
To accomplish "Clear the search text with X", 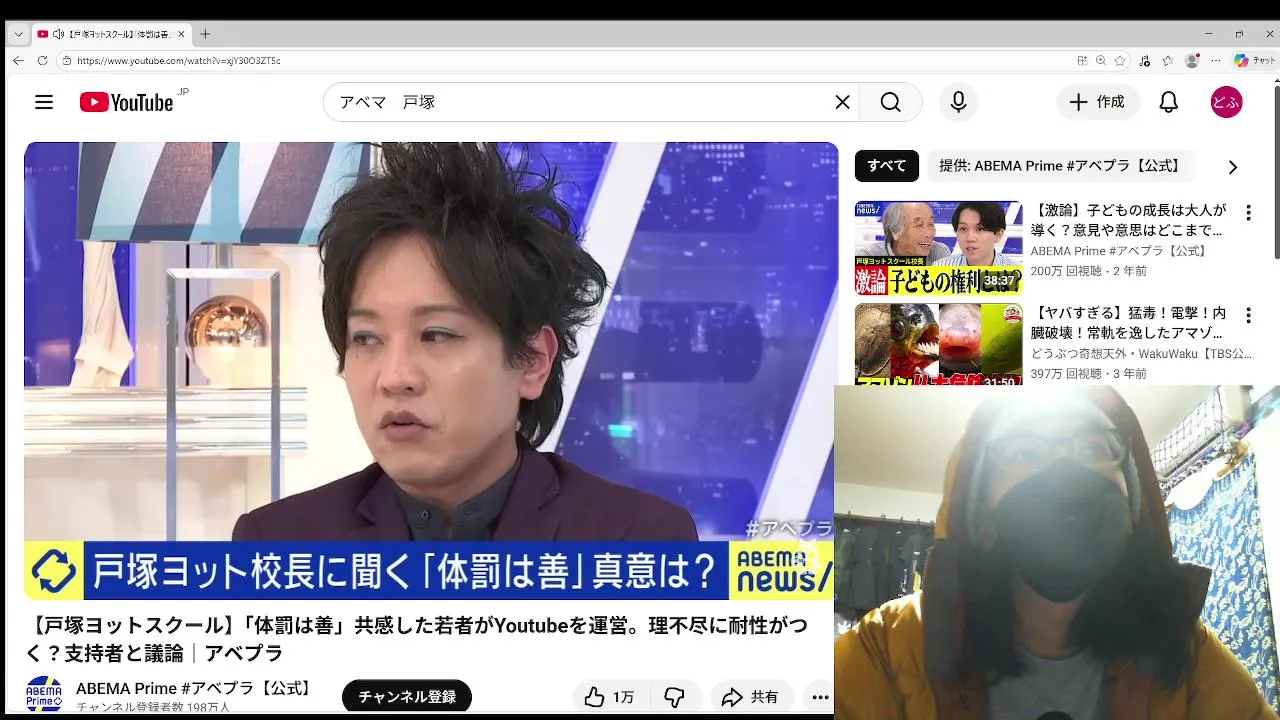I will 842,102.
